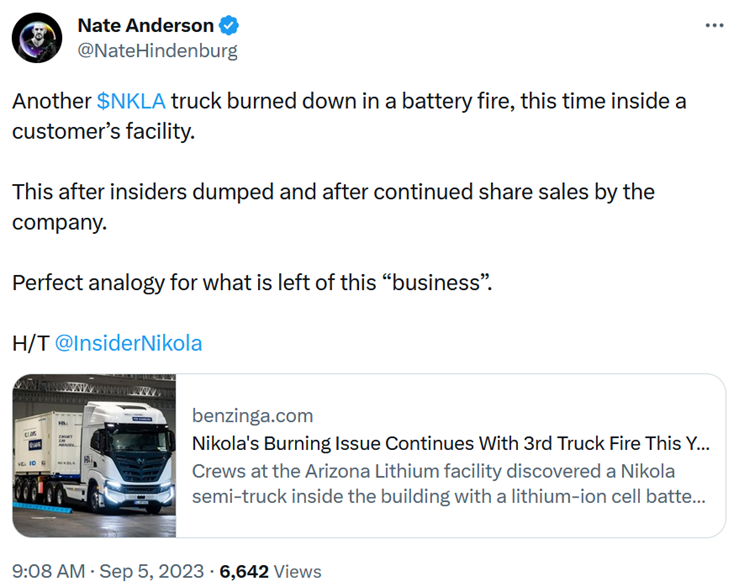Open the @NateHindenburg handle
739x587 pixels.
pos(157,50)
